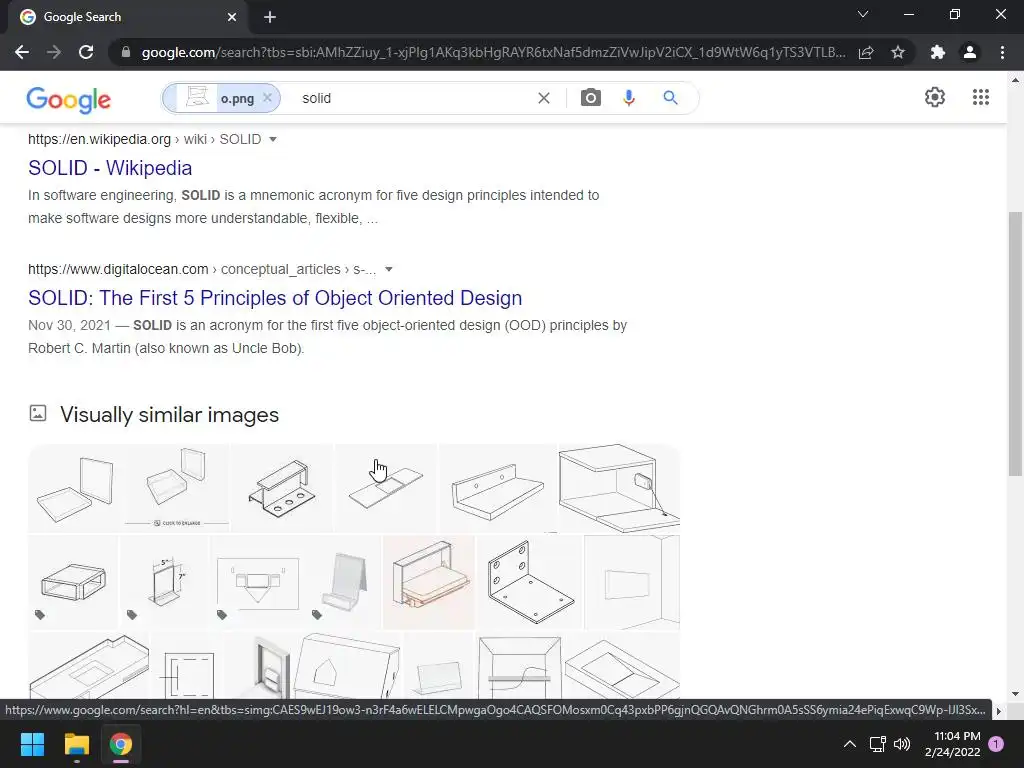Open Visually similar images heading
This screenshot has height=768, width=1024.
coord(169,415)
